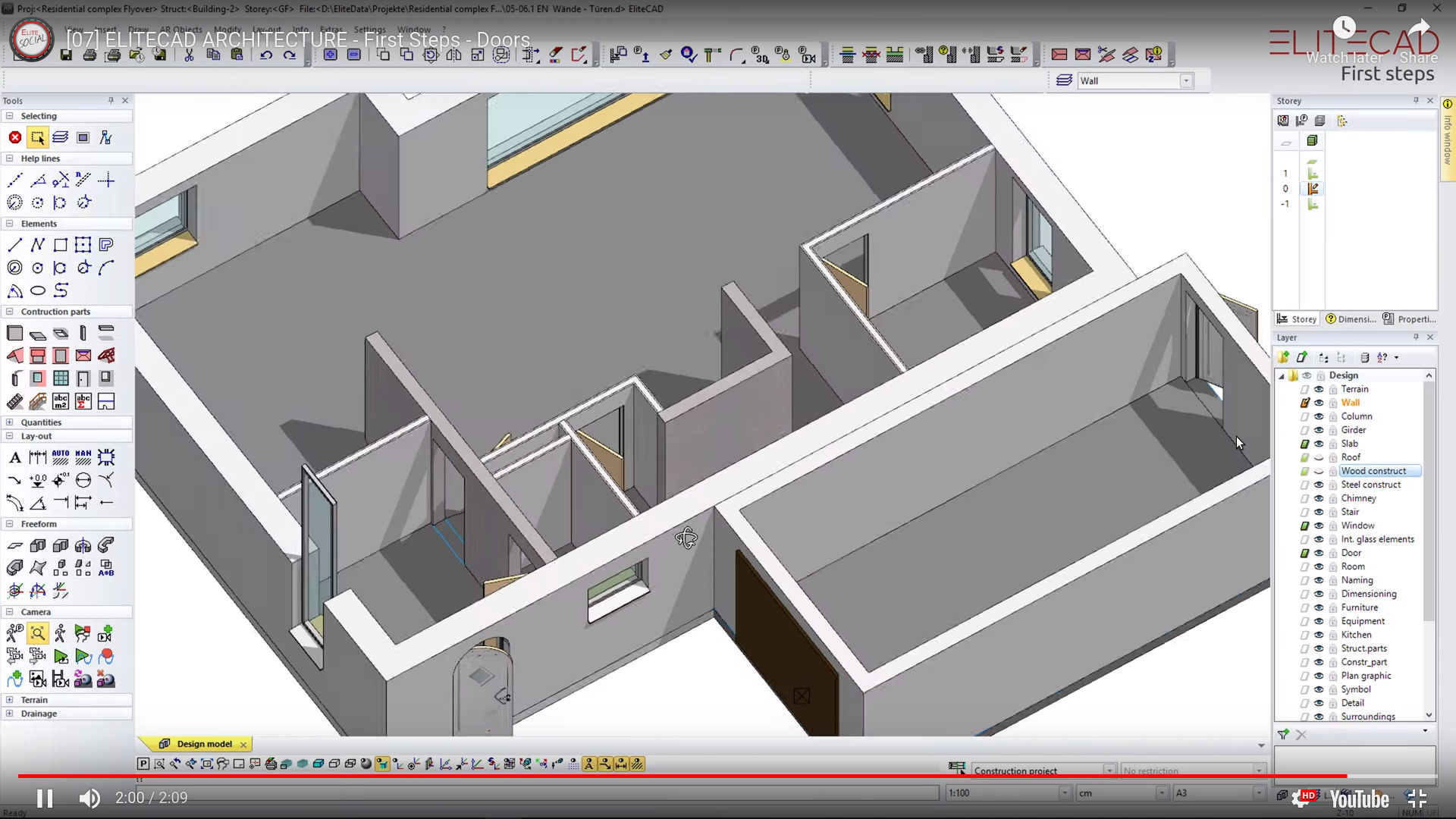1456x819 pixels.
Task: Collapse the Help lines section
Action: pyautogui.click(x=9, y=158)
